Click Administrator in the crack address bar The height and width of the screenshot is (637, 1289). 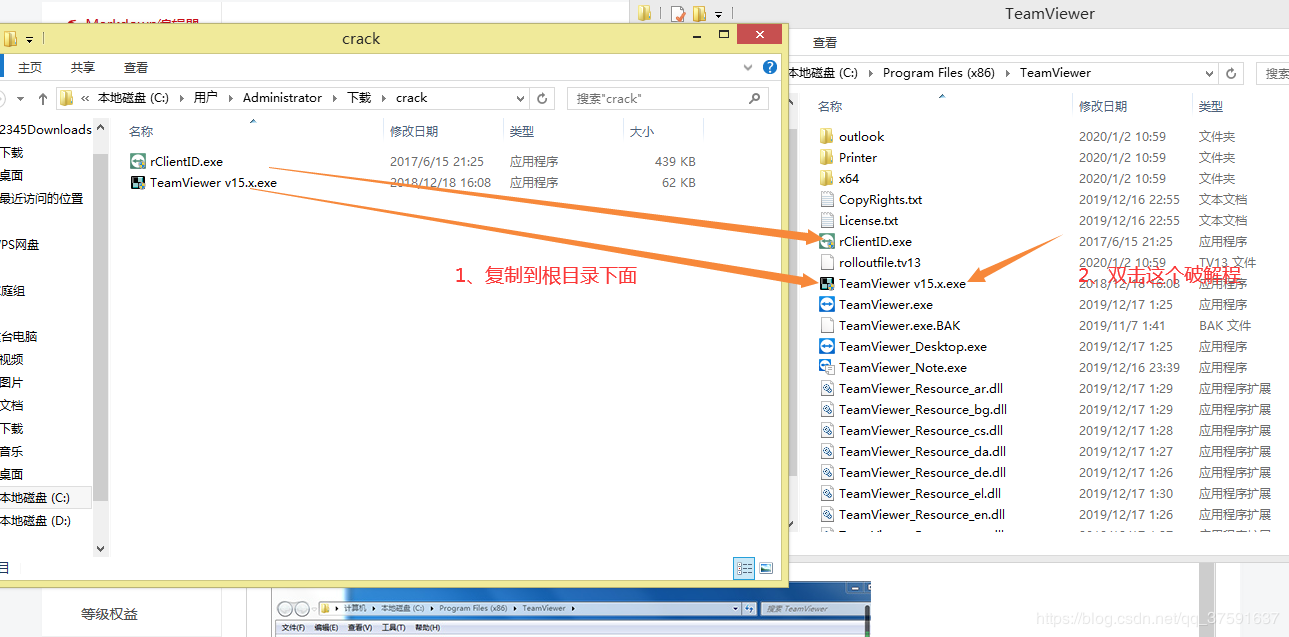point(282,98)
